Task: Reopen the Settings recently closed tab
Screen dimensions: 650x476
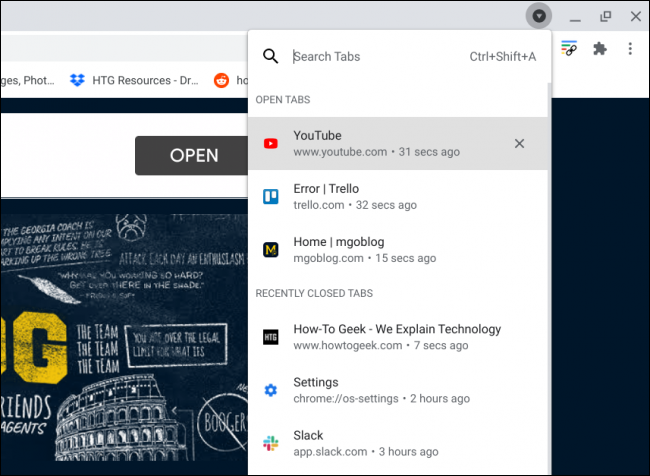Action: [x=380, y=390]
